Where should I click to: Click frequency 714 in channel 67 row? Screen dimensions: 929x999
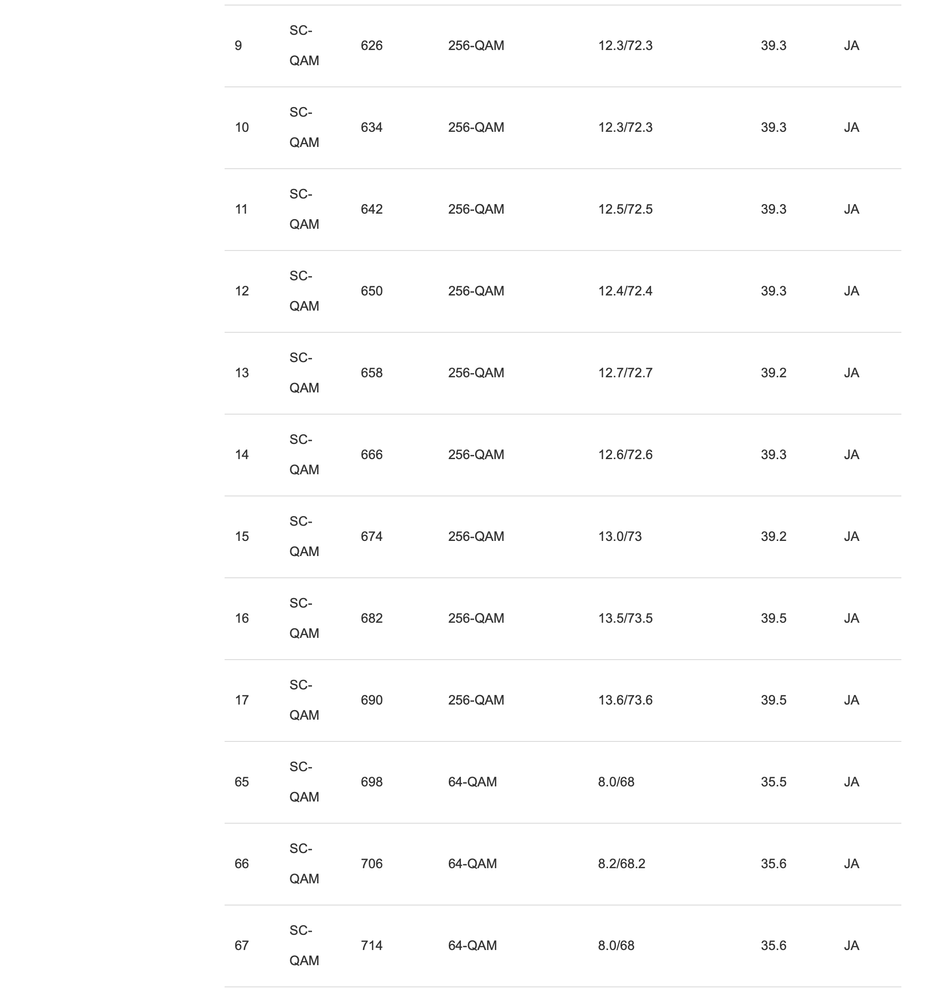[371, 945]
